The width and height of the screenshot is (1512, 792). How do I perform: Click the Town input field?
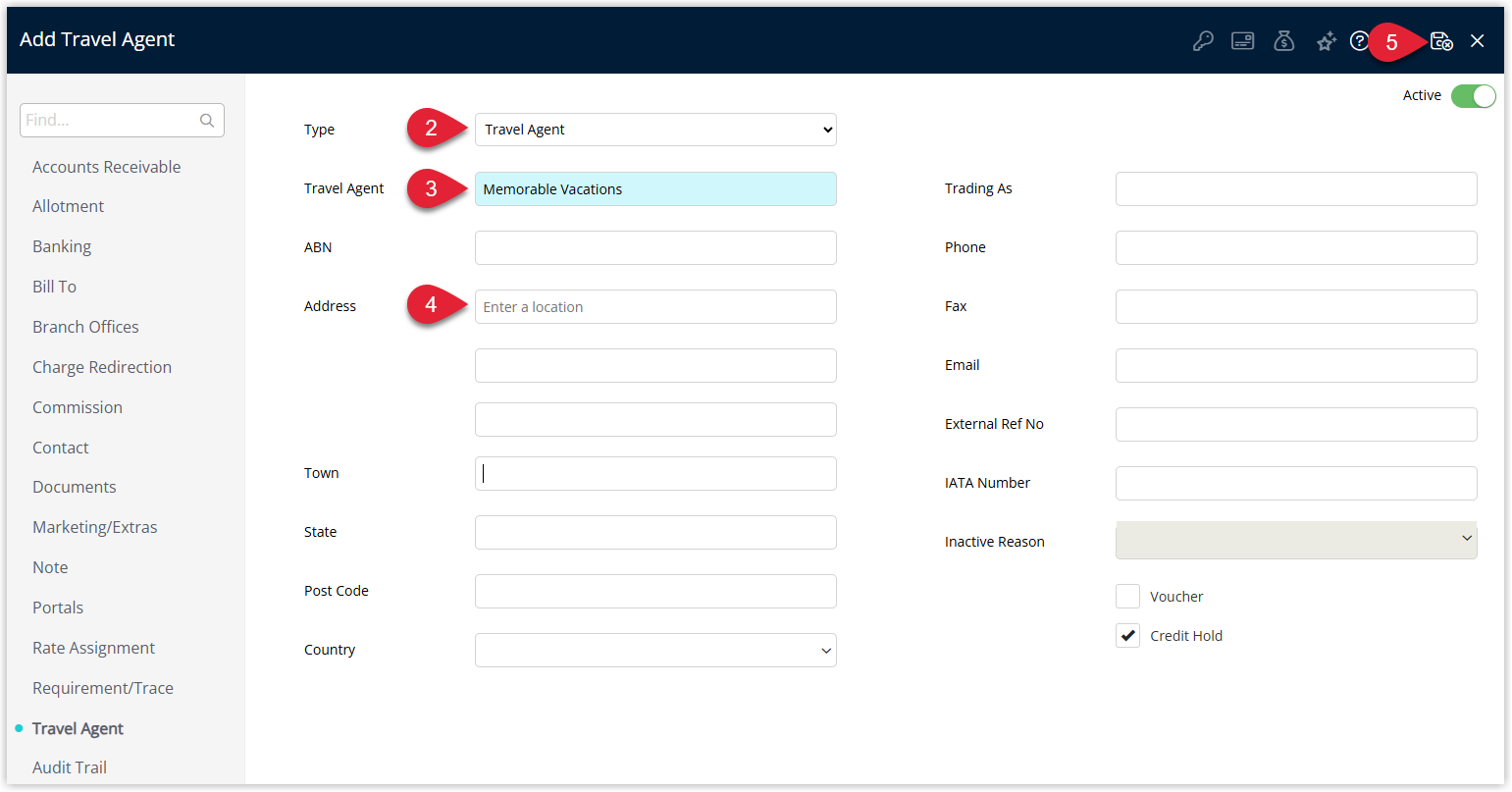click(x=655, y=473)
